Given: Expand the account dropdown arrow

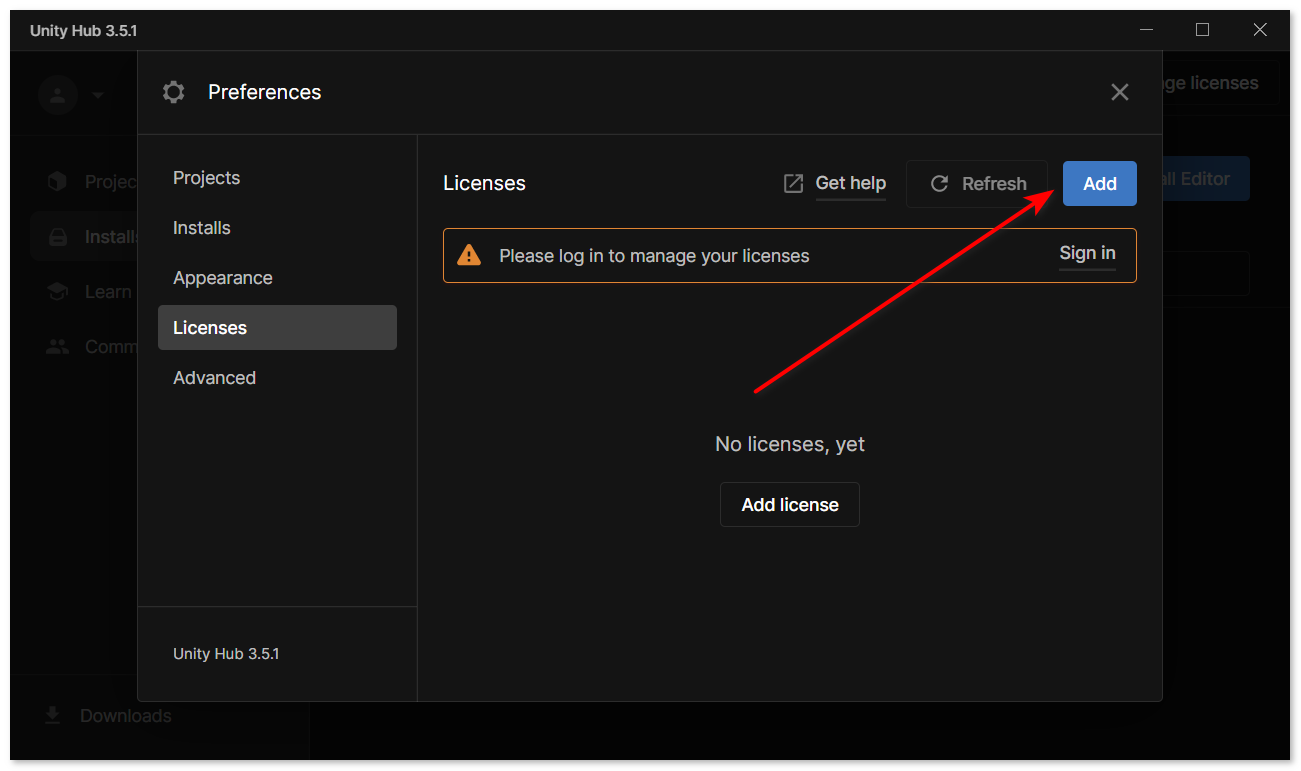Looking at the screenshot, I should (x=98, y=95).
